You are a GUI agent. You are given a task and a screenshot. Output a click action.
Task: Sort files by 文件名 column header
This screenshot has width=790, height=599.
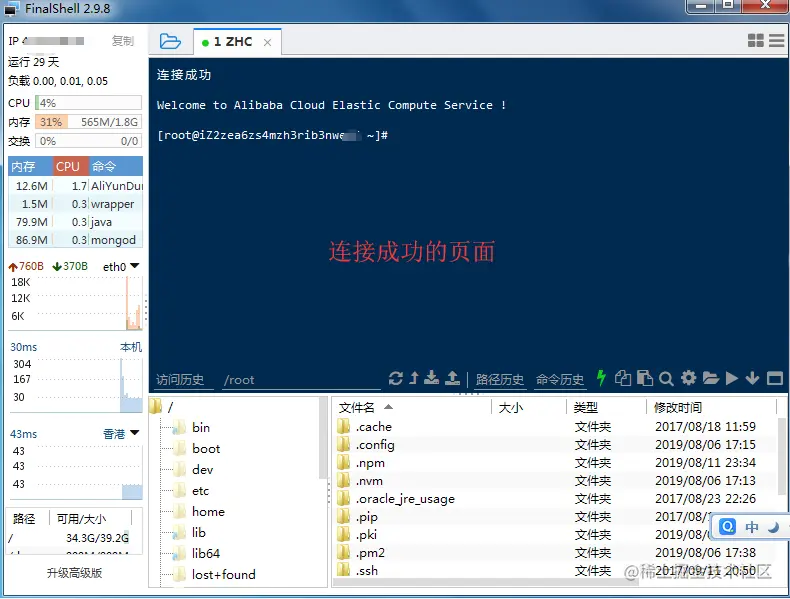(411, 407)
